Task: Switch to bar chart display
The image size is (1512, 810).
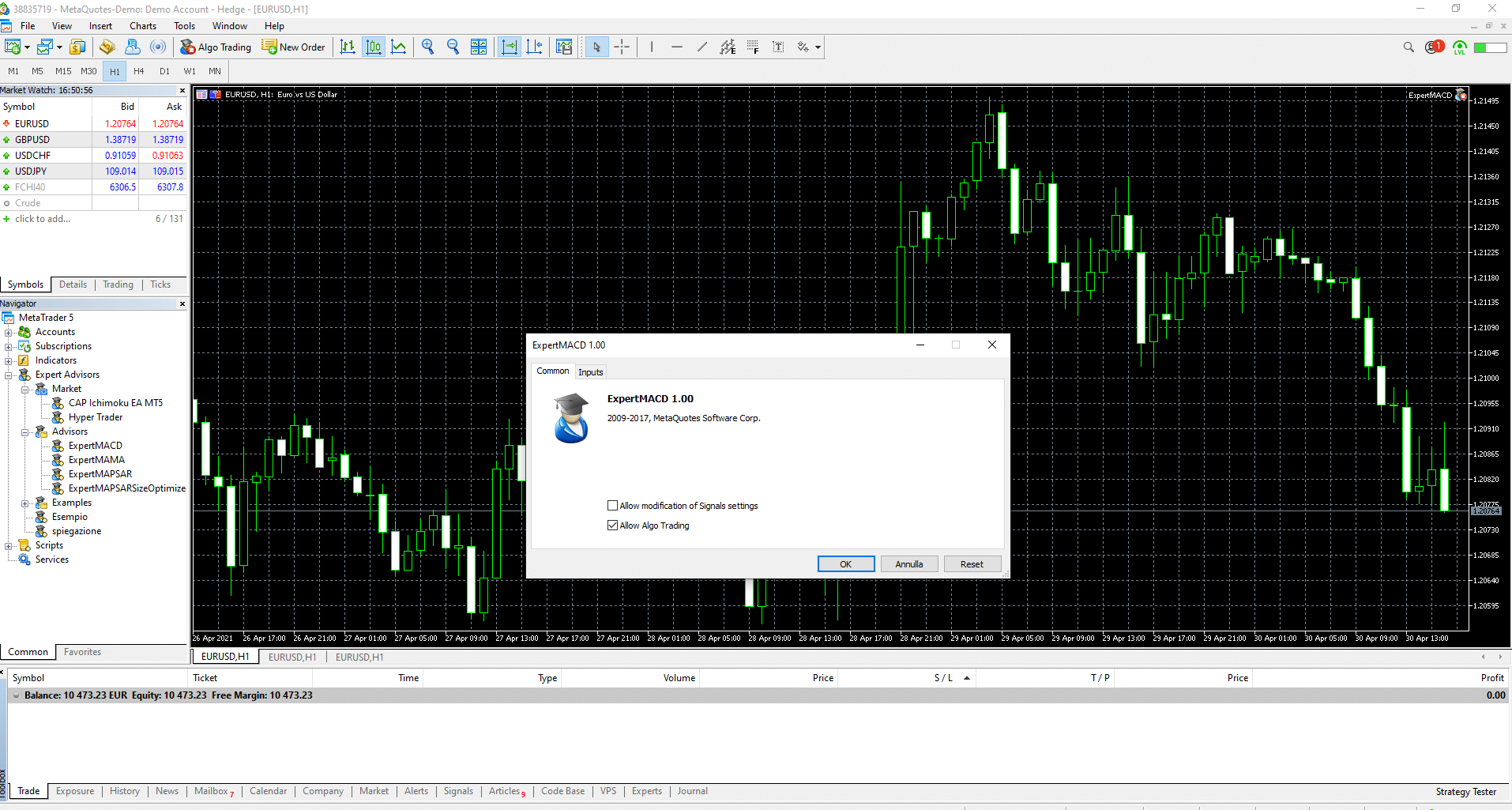Action: (348, 47)
